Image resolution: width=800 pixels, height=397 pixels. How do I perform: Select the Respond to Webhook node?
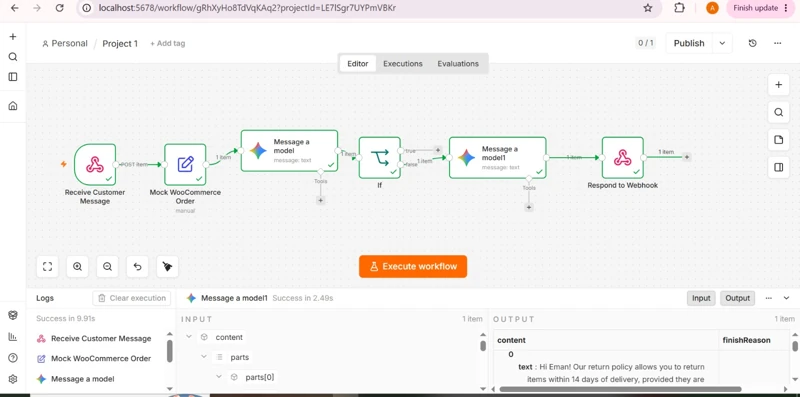click(x=622, y=157)
